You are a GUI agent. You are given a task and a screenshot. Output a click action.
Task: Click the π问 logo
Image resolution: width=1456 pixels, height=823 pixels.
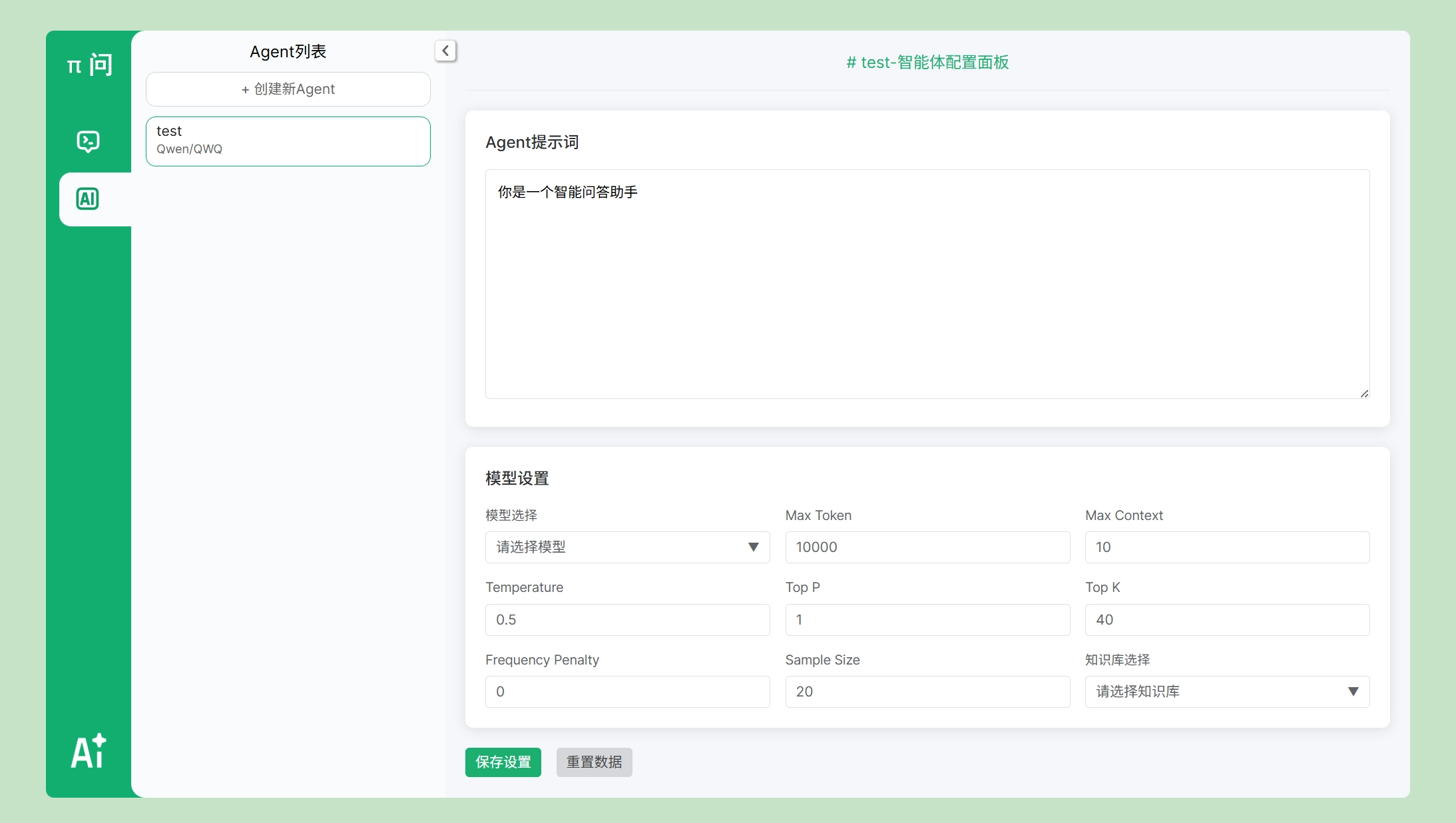[x=89, y=65]
